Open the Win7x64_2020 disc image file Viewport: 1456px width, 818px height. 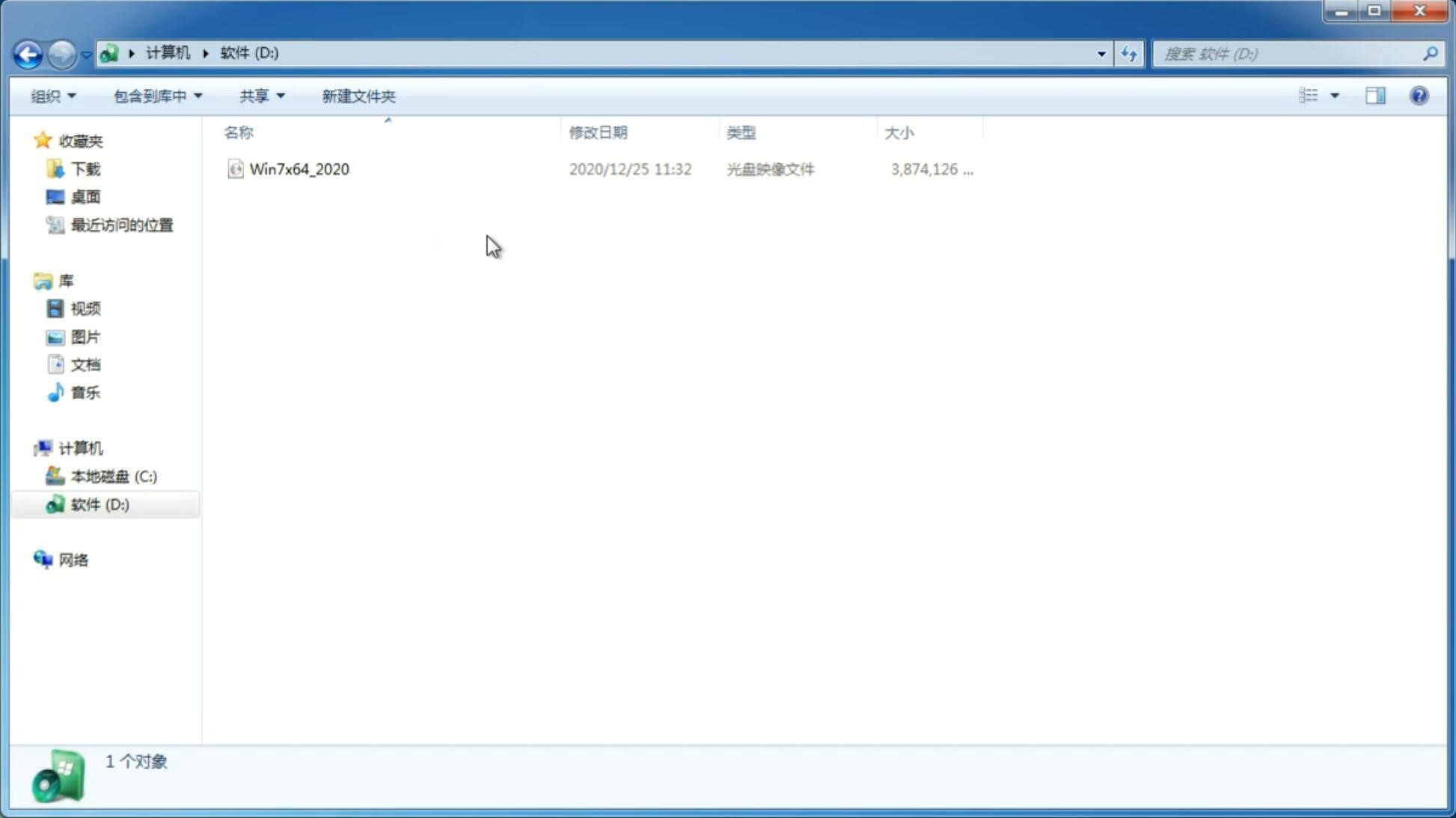click(299, 168)
